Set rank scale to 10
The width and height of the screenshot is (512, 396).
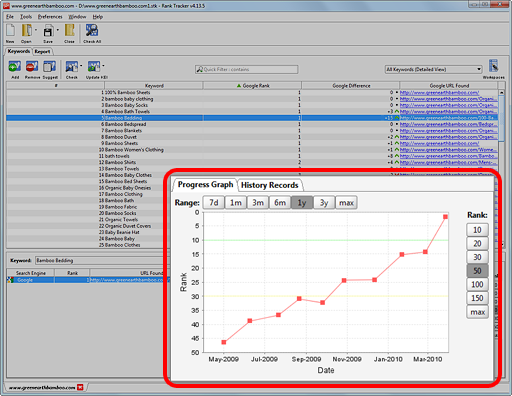477,230
